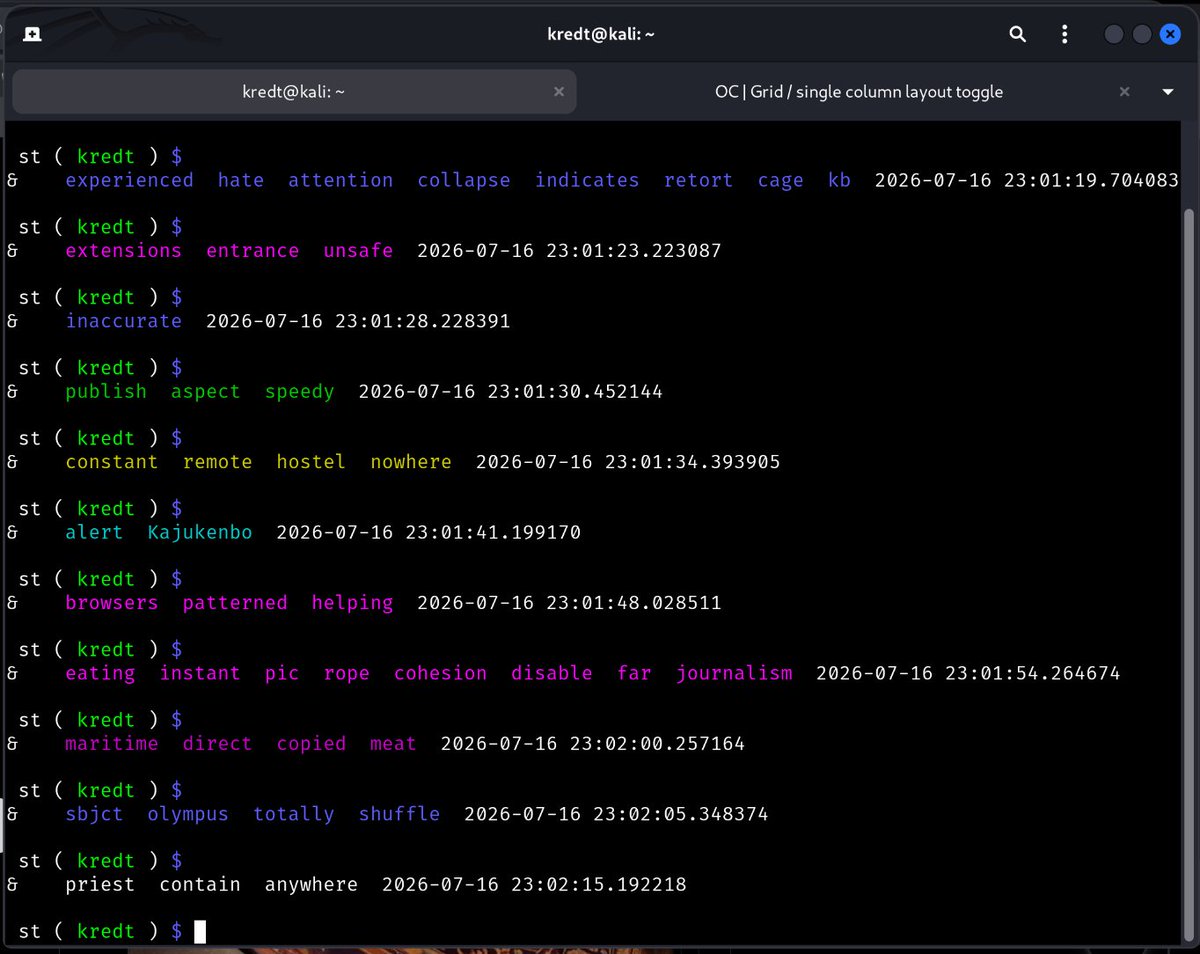The width and height of the screenshot is (1200, 954).
Task: Click the word 'patterned' in output
Action: (x=235, y=603)
